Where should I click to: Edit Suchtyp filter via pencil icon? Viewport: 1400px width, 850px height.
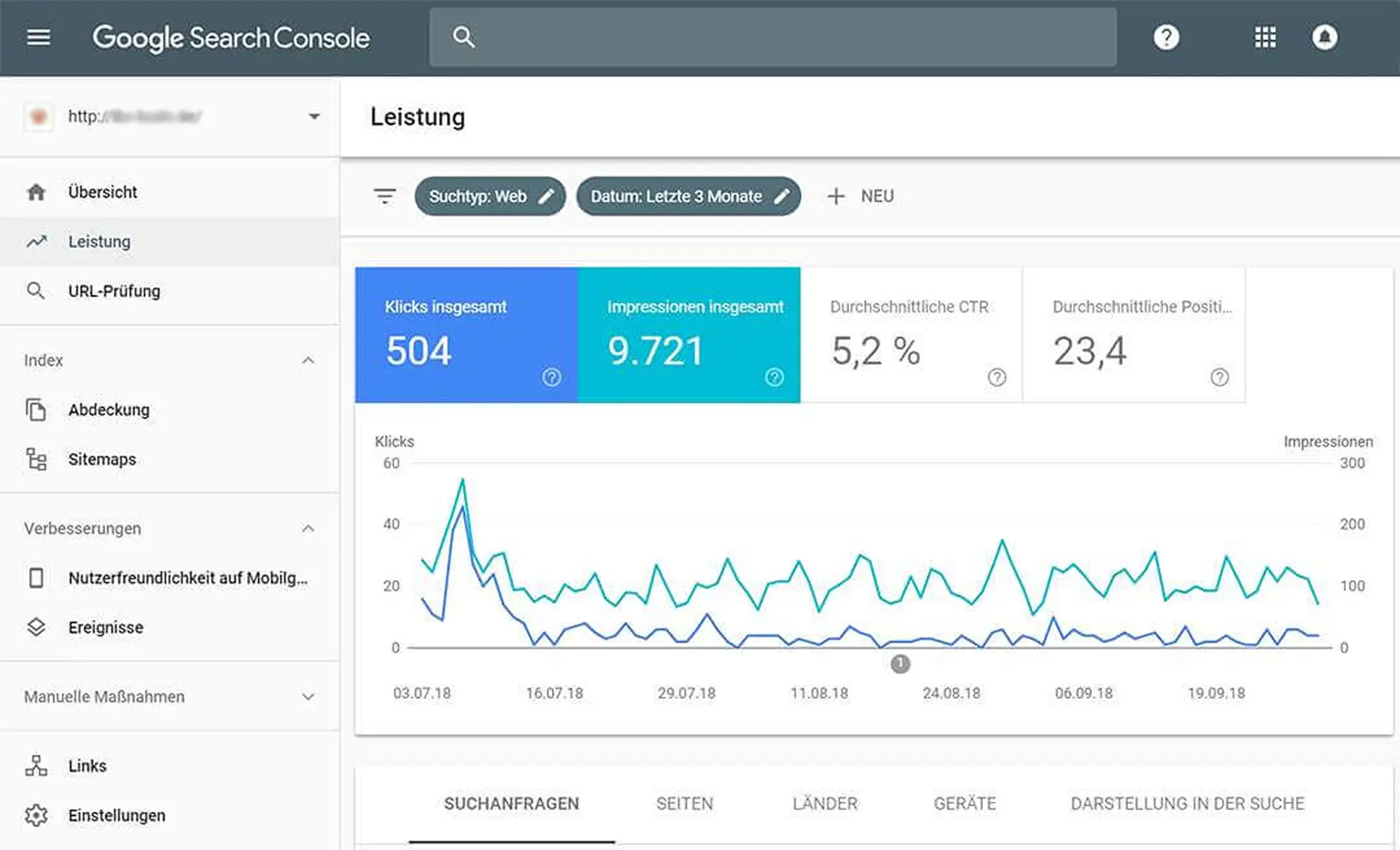[x=546, y=196]
